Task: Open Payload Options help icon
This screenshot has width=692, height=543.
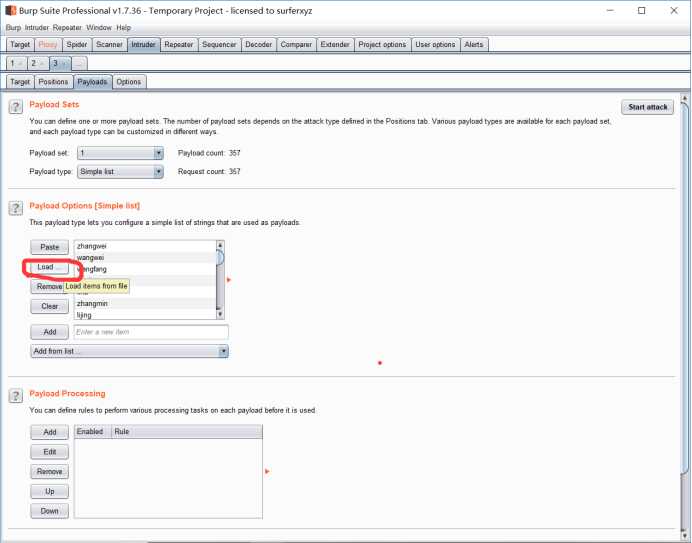Action: coord(15,208)
